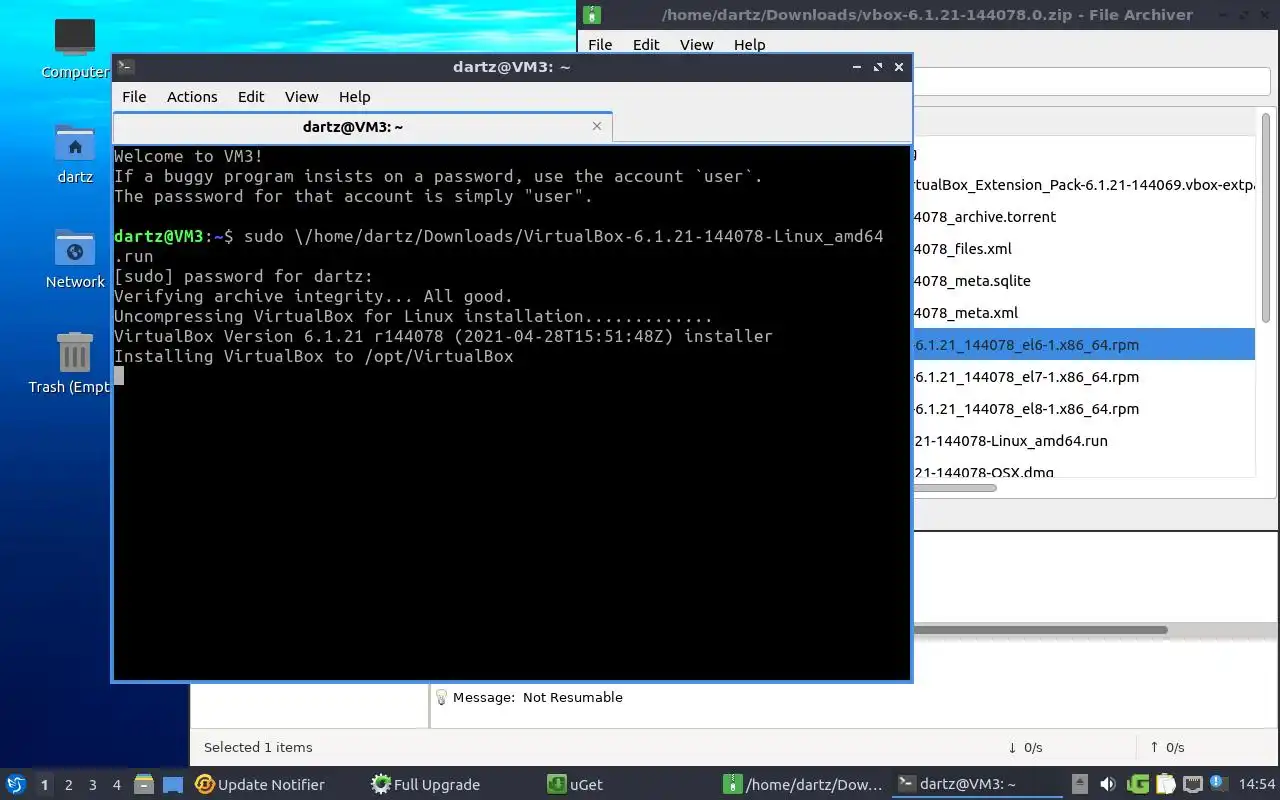The image size is (1280, 800).
Task: Open View menu in File Archiver window
Action: 696,45
